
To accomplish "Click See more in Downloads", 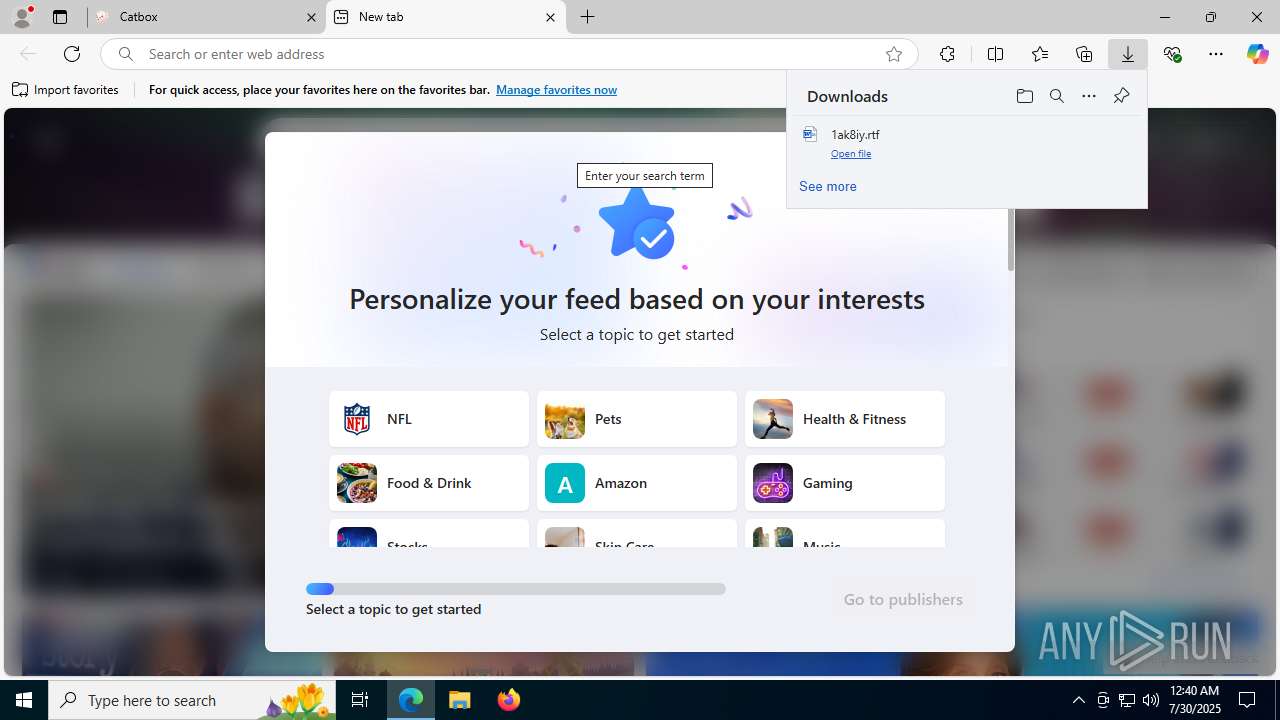I will tap(827, 186).
